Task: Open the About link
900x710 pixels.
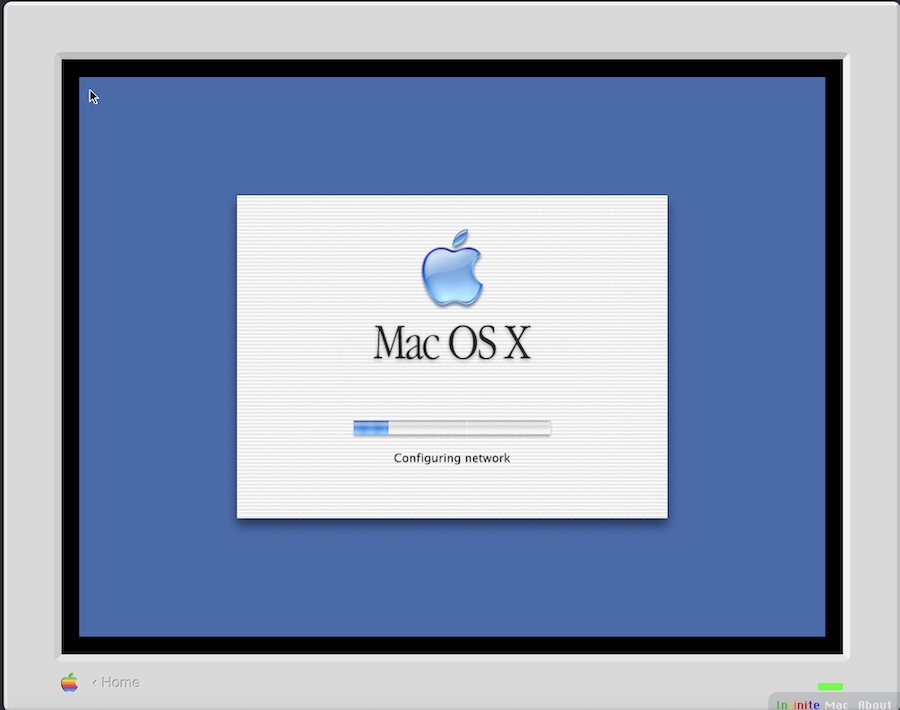Action: click(x=875, y=704)
